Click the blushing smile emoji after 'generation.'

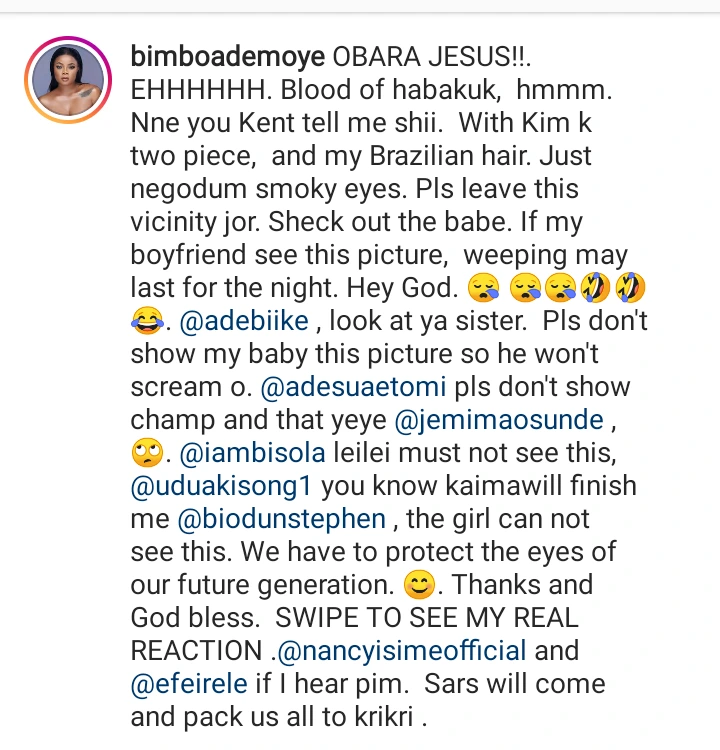tap(420, 585)
